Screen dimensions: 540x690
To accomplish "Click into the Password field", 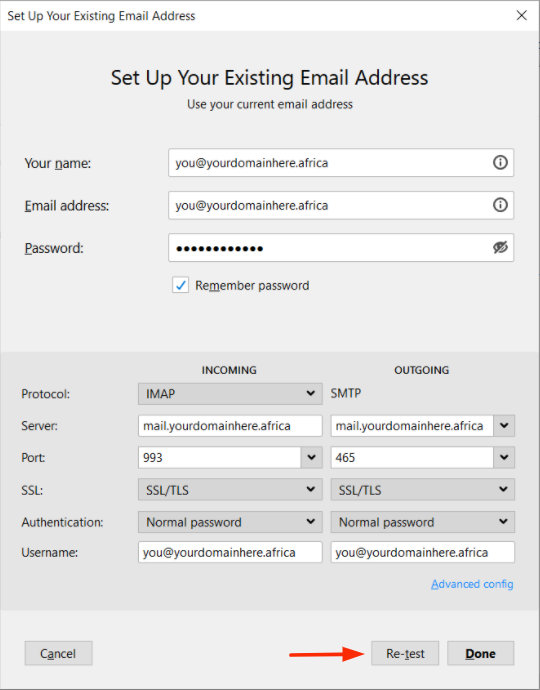I will (330, 248).
